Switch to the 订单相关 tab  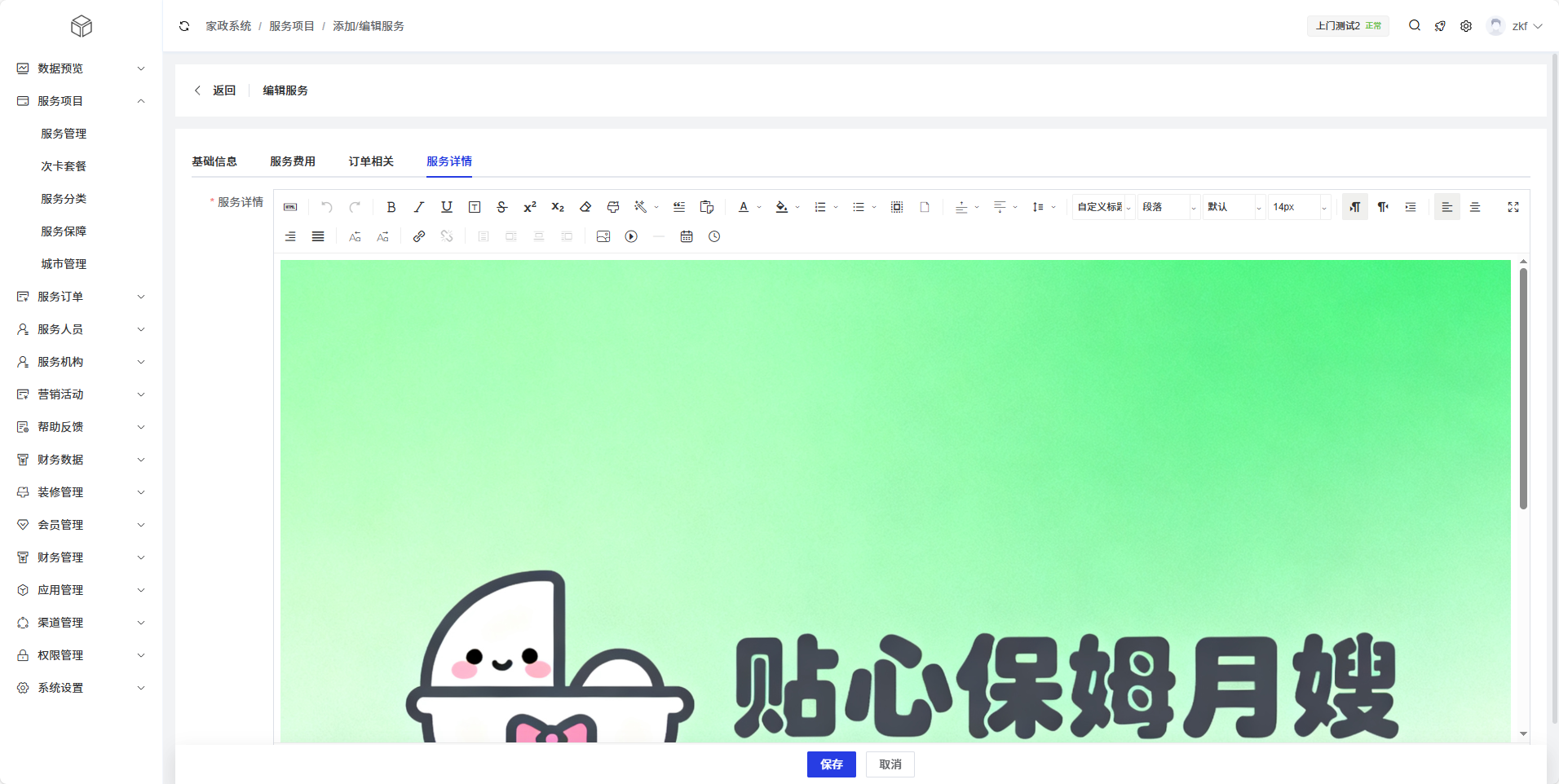tap(371, 161)
